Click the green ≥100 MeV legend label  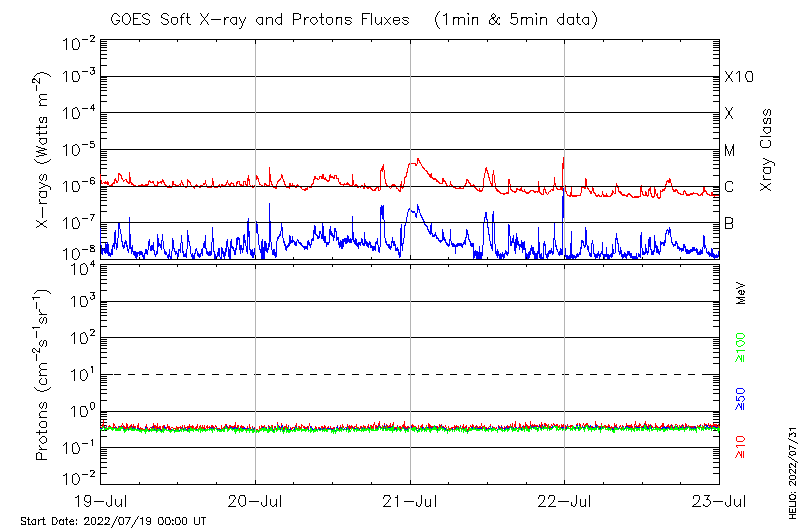pos(741,348)
